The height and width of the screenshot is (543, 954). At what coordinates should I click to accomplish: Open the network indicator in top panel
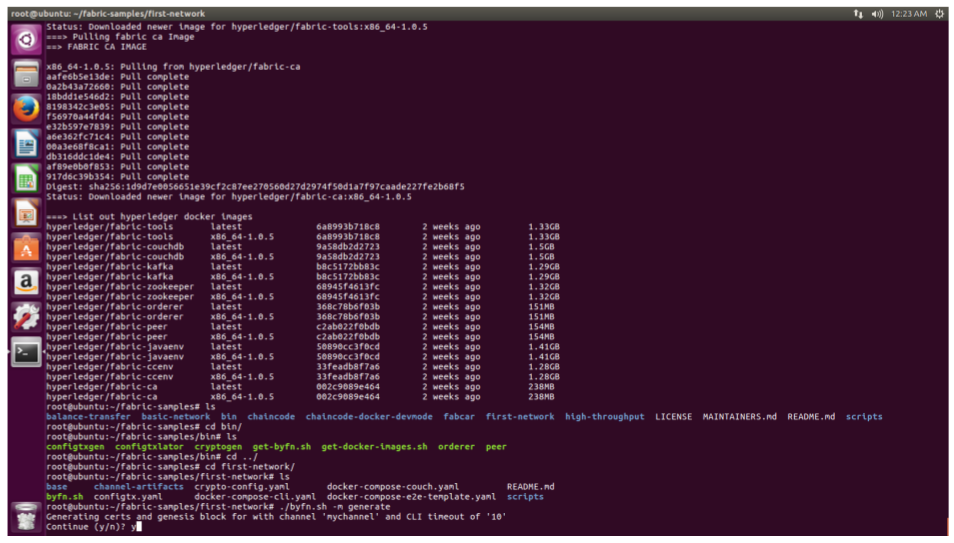(858, 13)
